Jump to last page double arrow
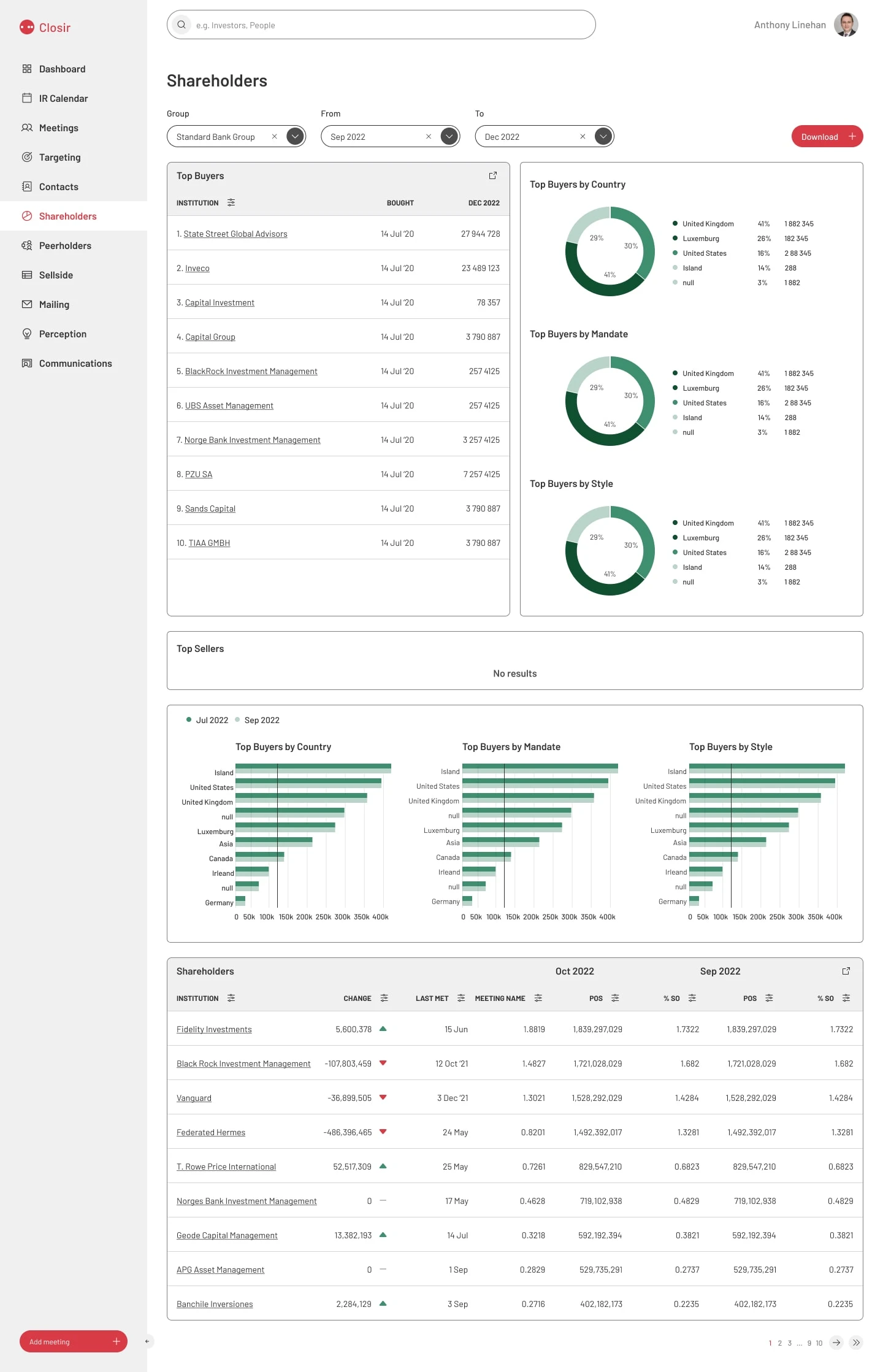This screenshot has width=883, height=1372. click(856, 1343)
